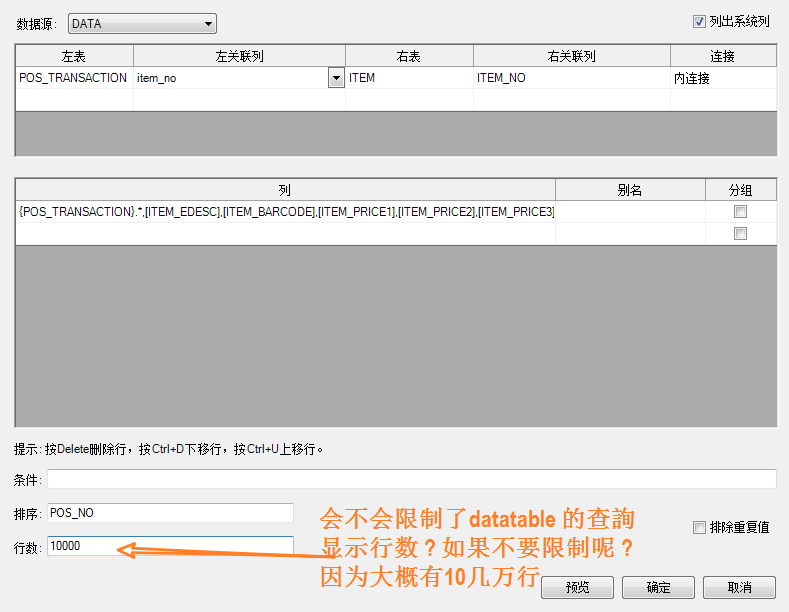789x612 pixels.
Task: Click the 右表 column header
Action: [409, 56]
